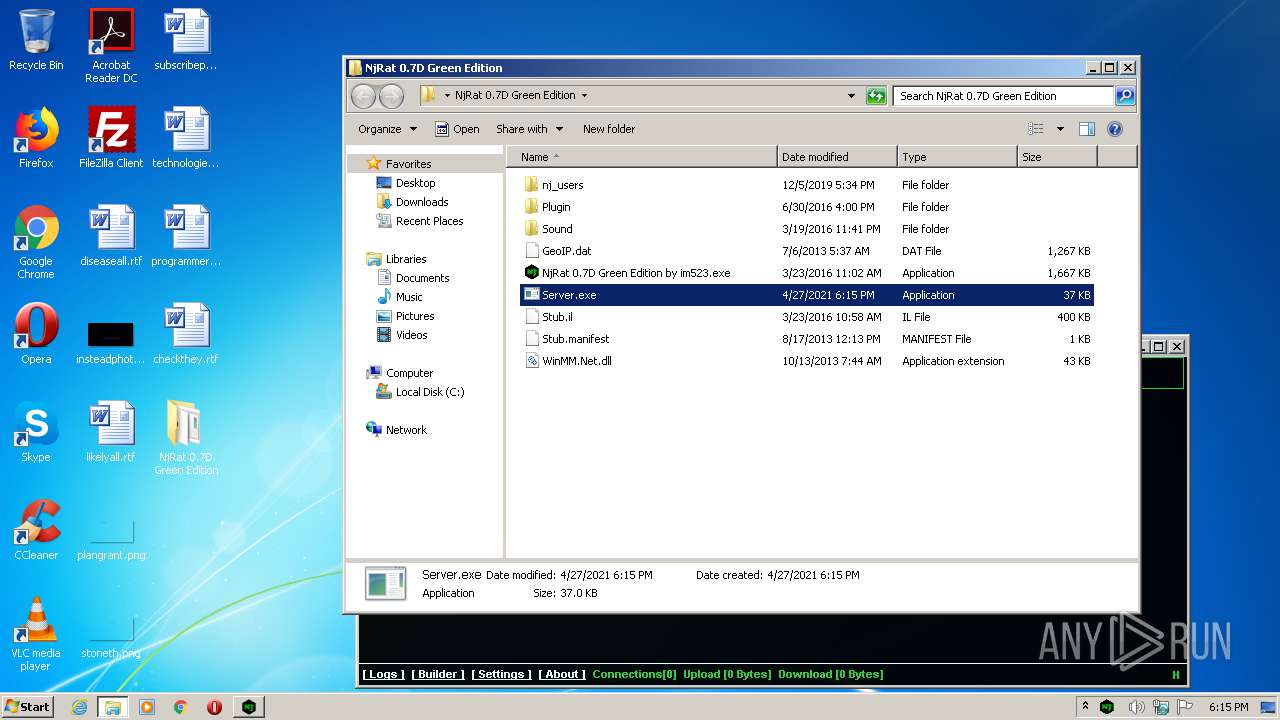Select likelyall.rtf desktop file

[111, 432]
